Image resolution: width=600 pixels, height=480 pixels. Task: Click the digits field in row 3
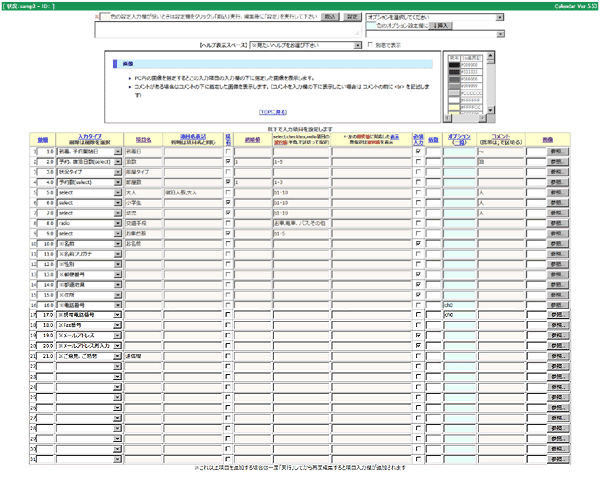(x=434, y=172)
